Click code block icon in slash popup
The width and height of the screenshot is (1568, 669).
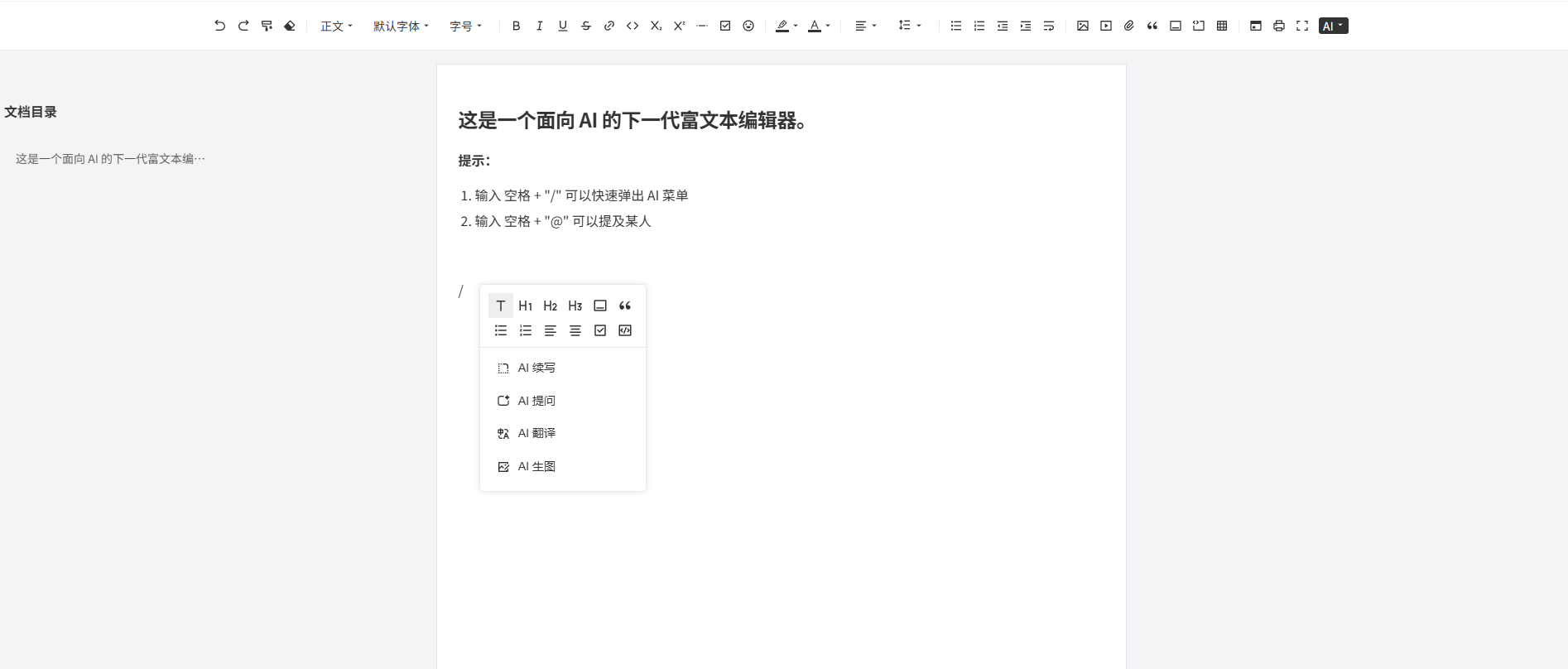click(x=625, y=330)
